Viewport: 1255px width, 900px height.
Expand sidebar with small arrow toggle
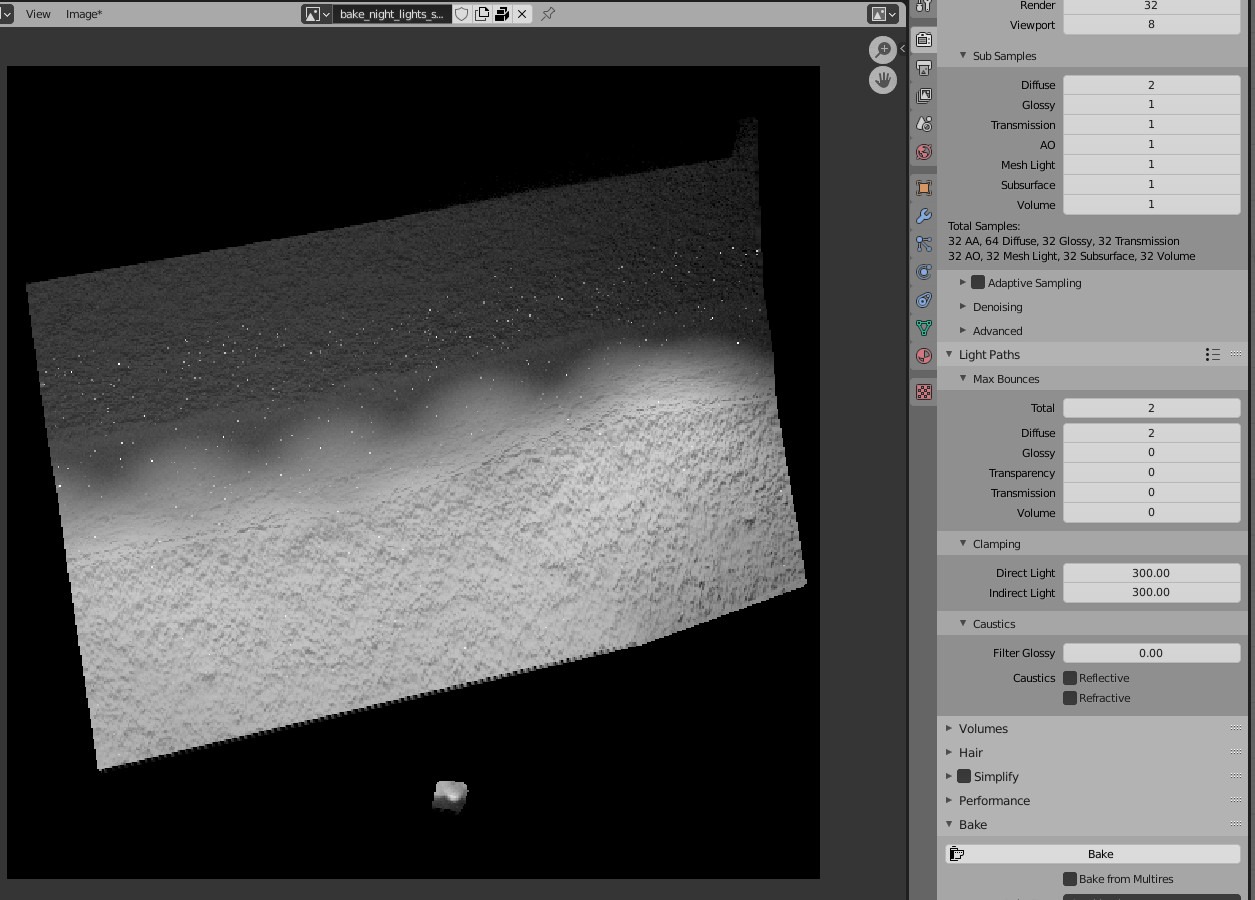tap(902, 48)
